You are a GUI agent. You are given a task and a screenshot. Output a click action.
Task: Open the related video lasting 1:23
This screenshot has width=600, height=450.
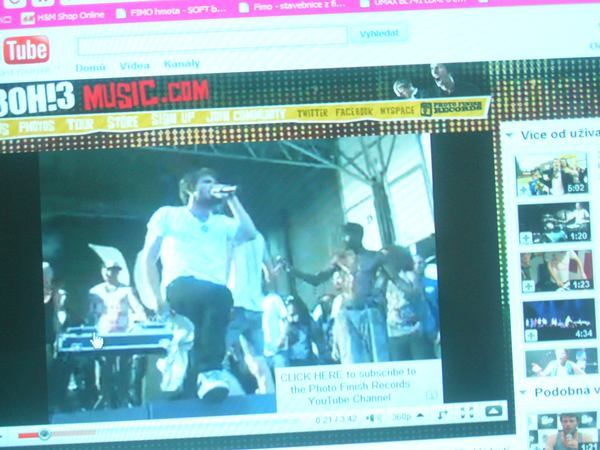coord(557,271)
